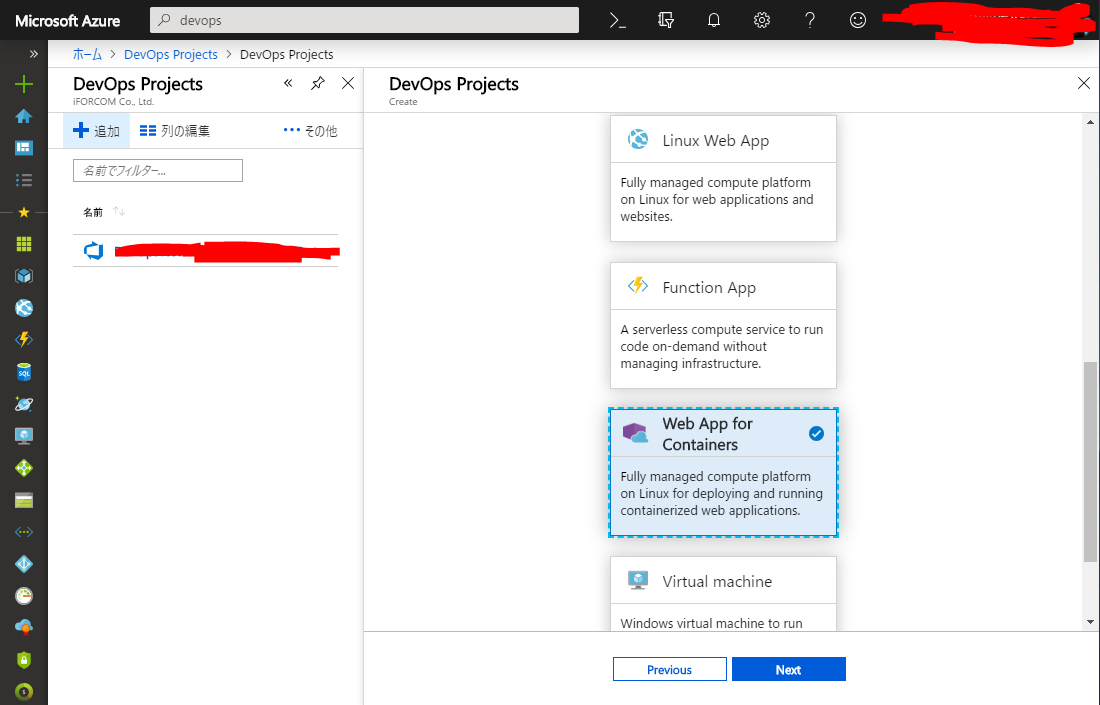Open the first DevOps Projects breadcrumb link
The image size is (1100, 705).
click(170, 55)
